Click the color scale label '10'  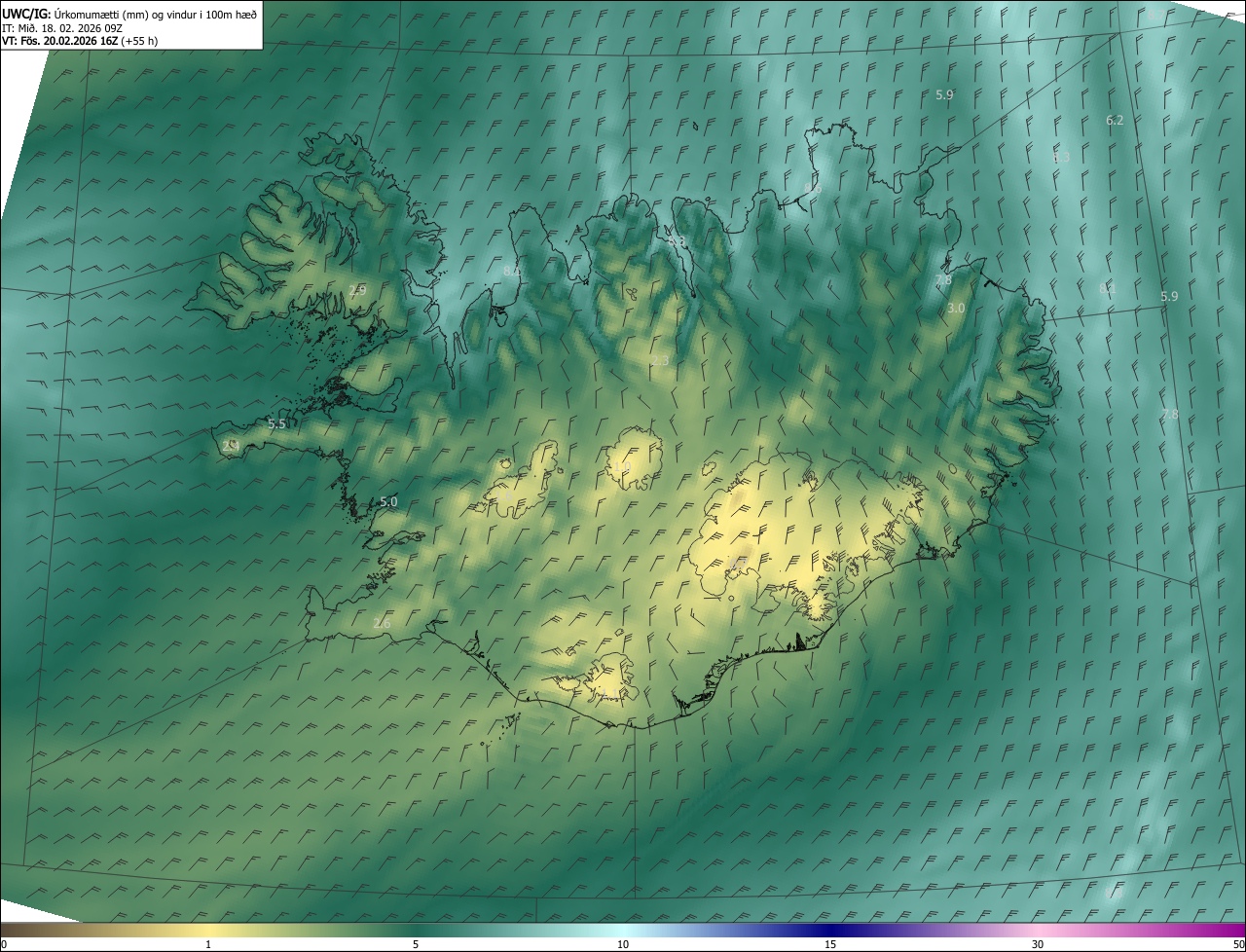pyautogui.click(x=623, y=944)
